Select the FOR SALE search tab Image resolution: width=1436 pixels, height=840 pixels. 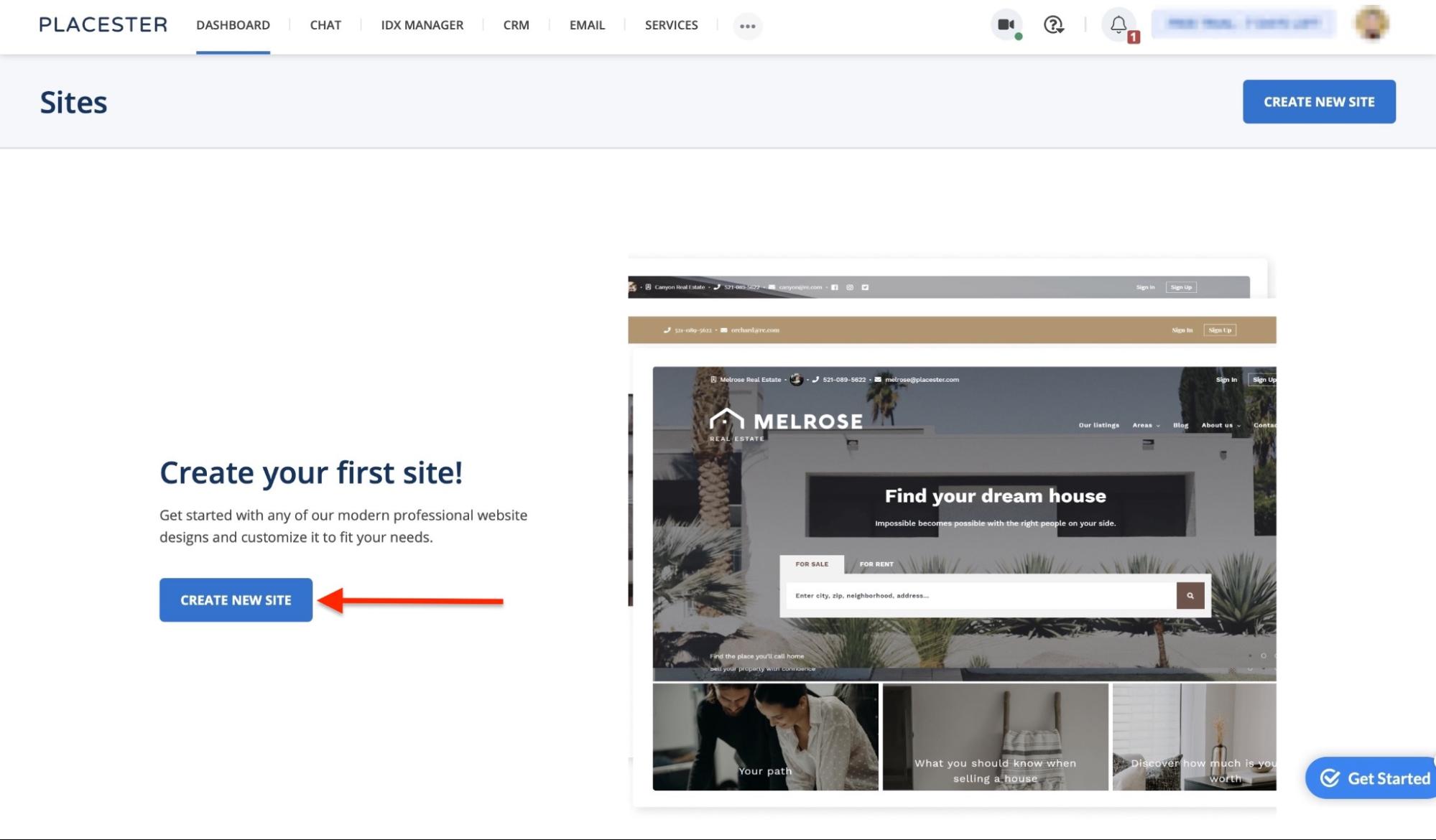[813, 564]
